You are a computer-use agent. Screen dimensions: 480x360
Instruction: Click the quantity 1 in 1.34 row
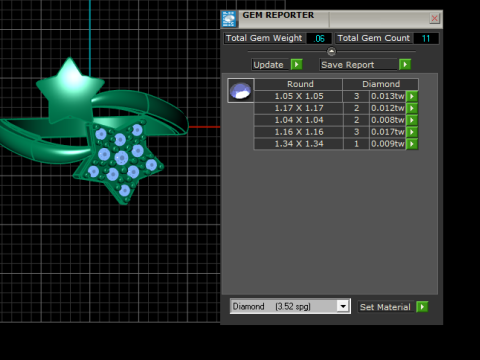pyautogui.click(x=356, y=144)
